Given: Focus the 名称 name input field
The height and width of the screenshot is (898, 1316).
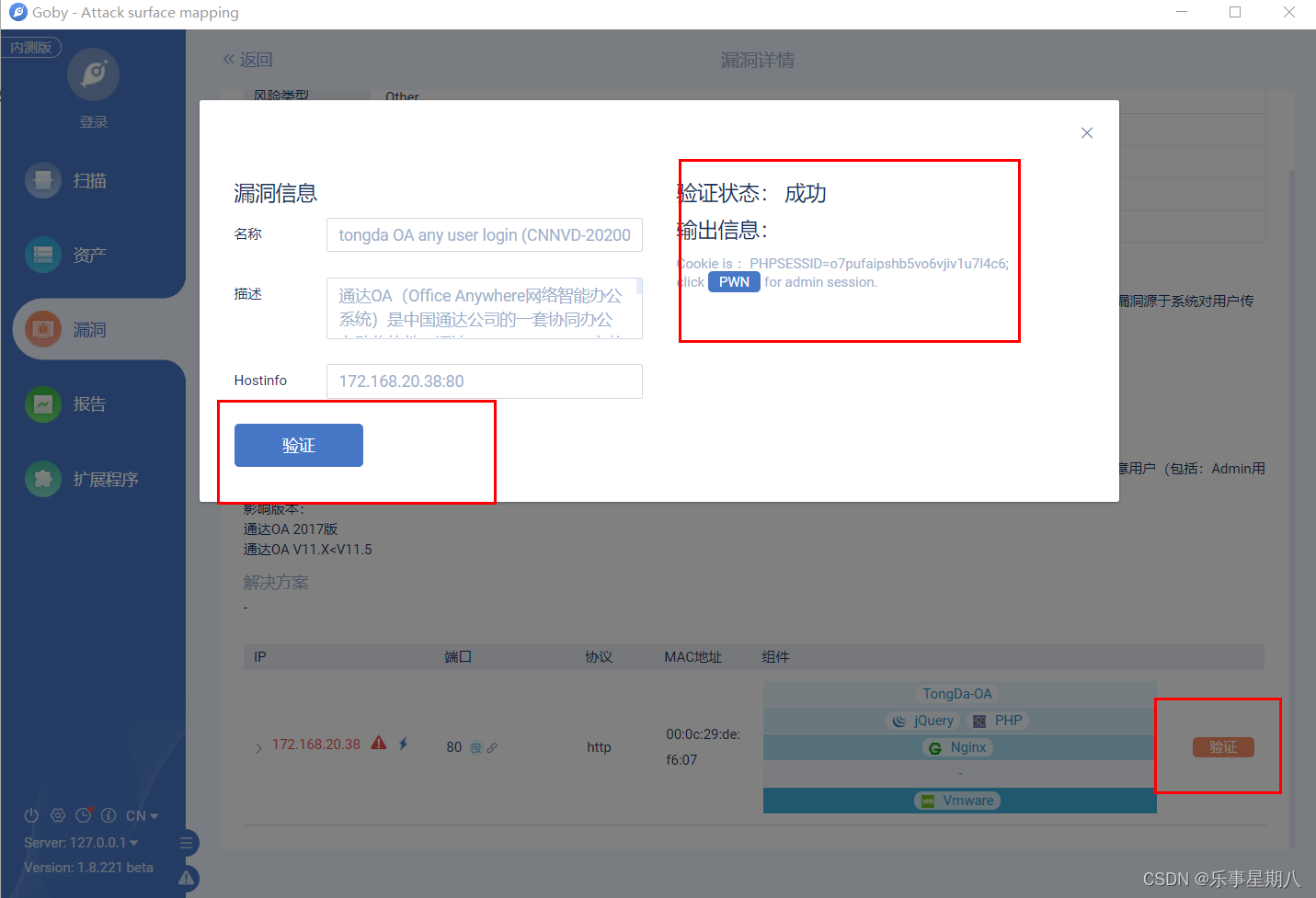Looking at the screenshot, I should point(485,235).
